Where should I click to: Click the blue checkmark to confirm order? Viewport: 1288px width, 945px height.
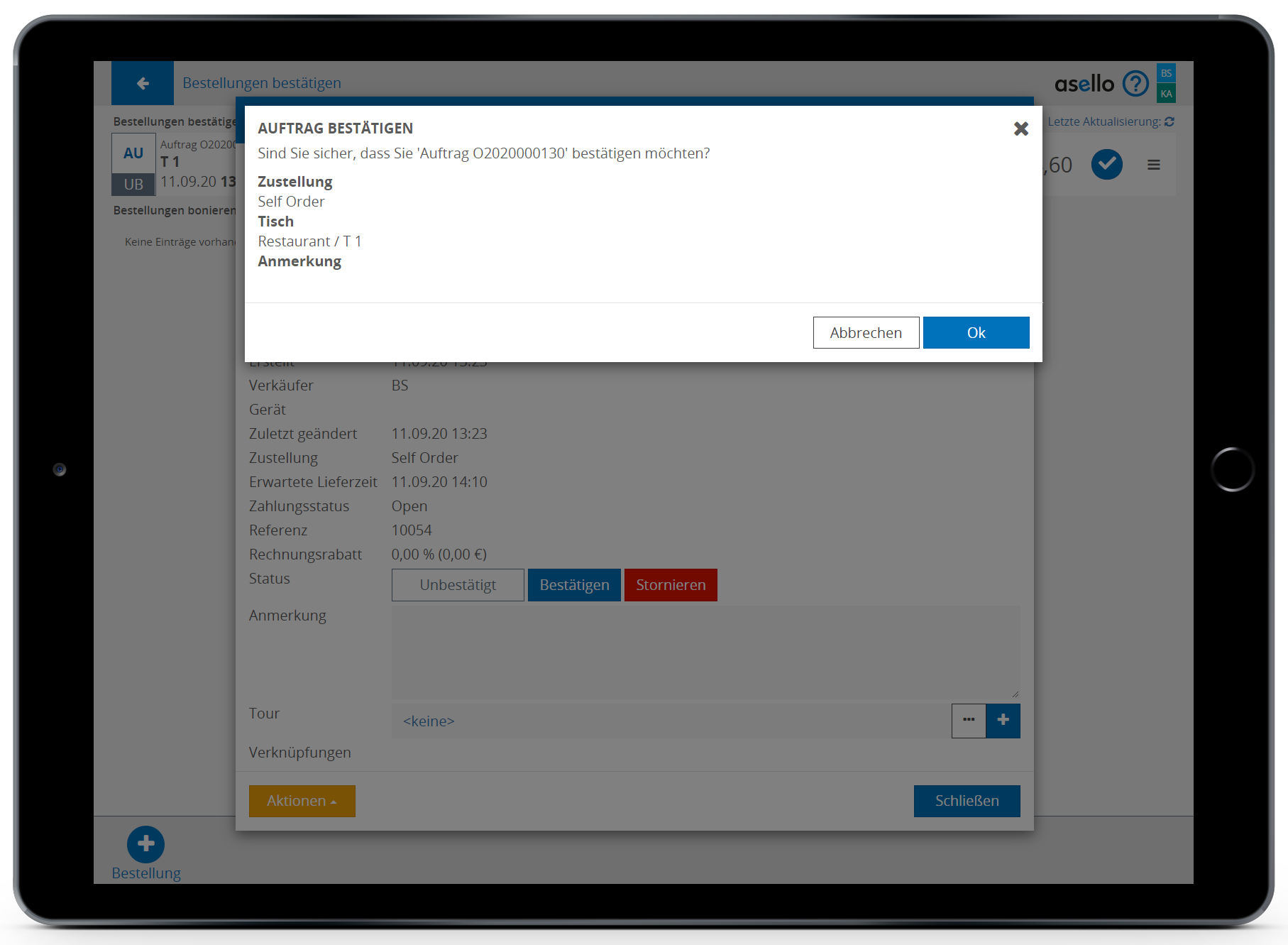click(x=1106, y=165)
